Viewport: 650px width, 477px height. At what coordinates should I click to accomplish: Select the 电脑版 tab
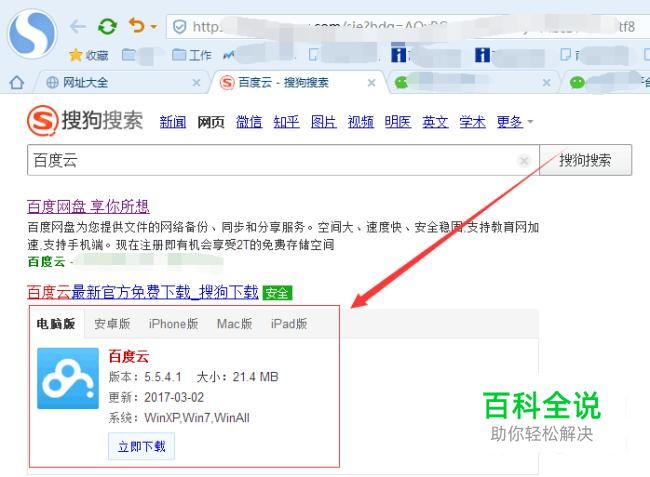click(x=56, y=323)
